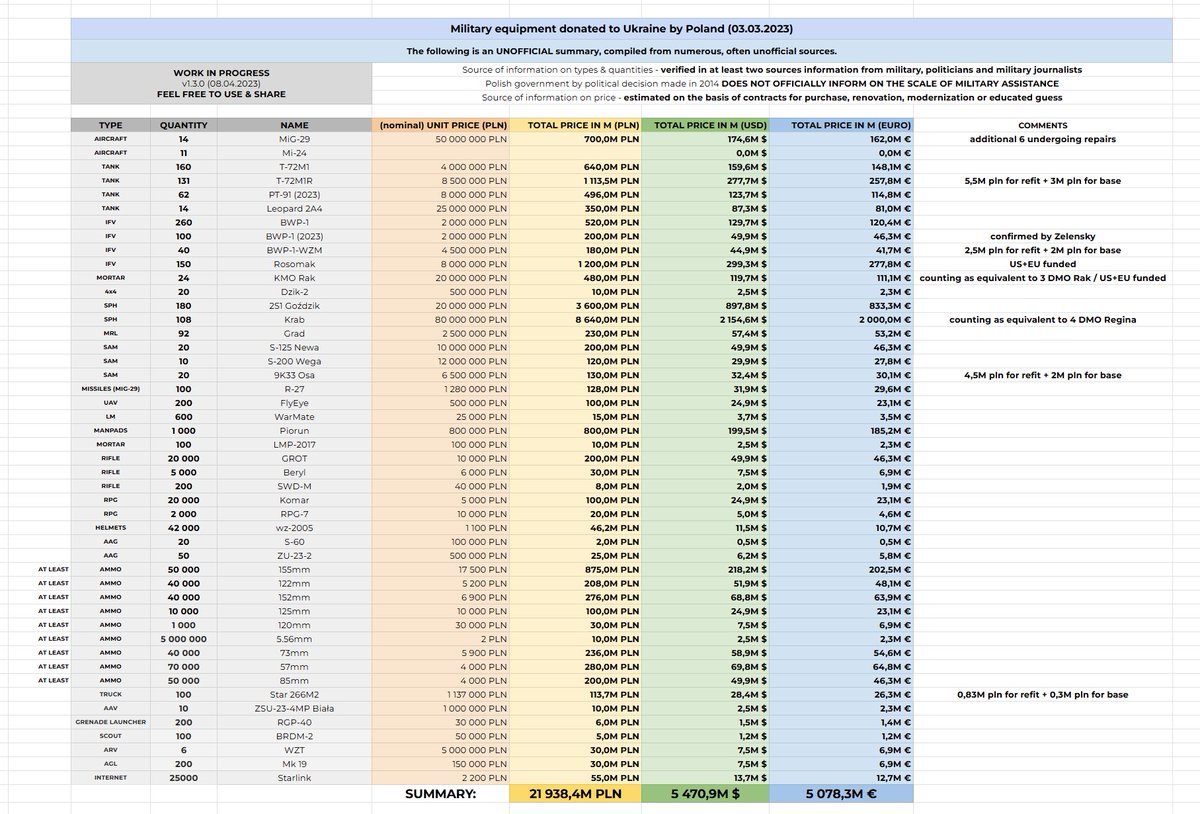
Task: Select the 5 470,9M $ summary total
Action: [705, 794]
